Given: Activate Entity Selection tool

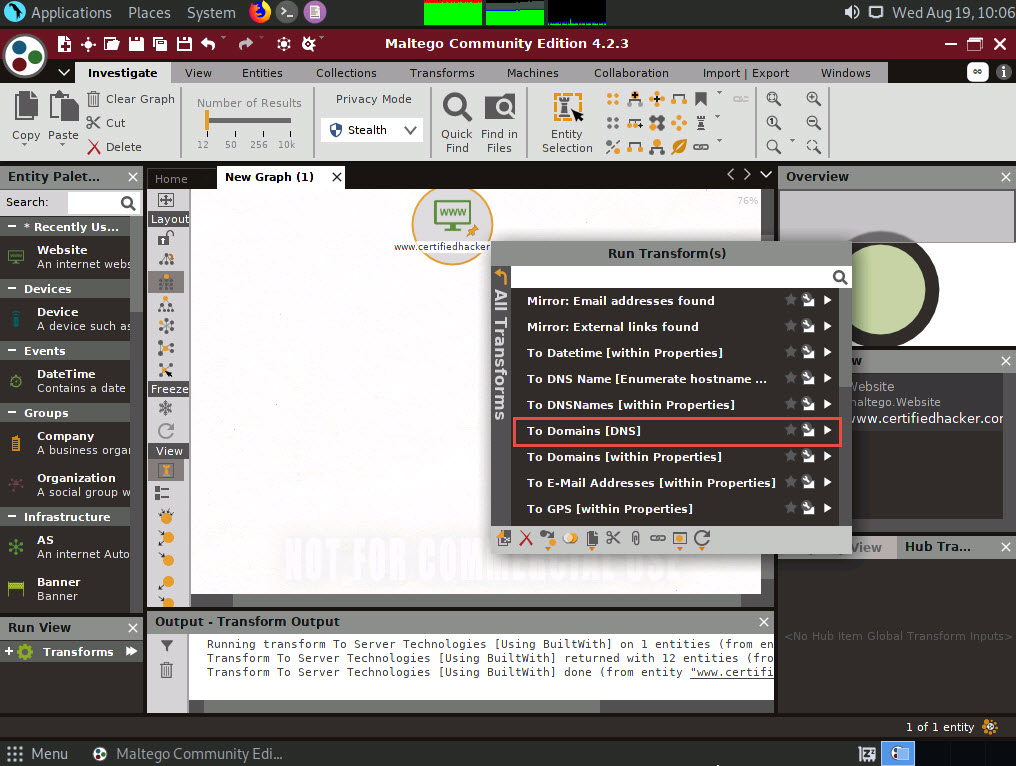Looking at the screenshot, I should pos(567,123).
